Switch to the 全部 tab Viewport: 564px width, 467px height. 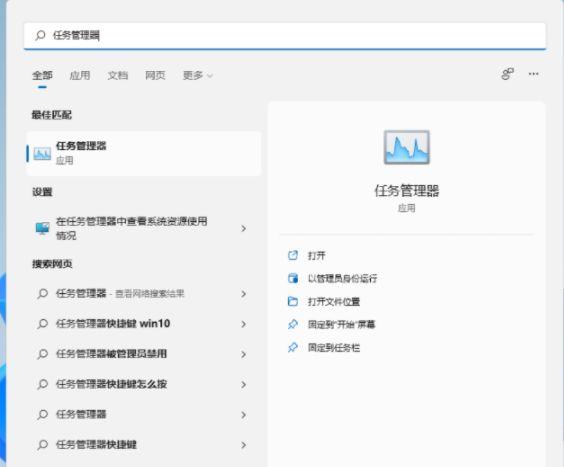point(42,76)
